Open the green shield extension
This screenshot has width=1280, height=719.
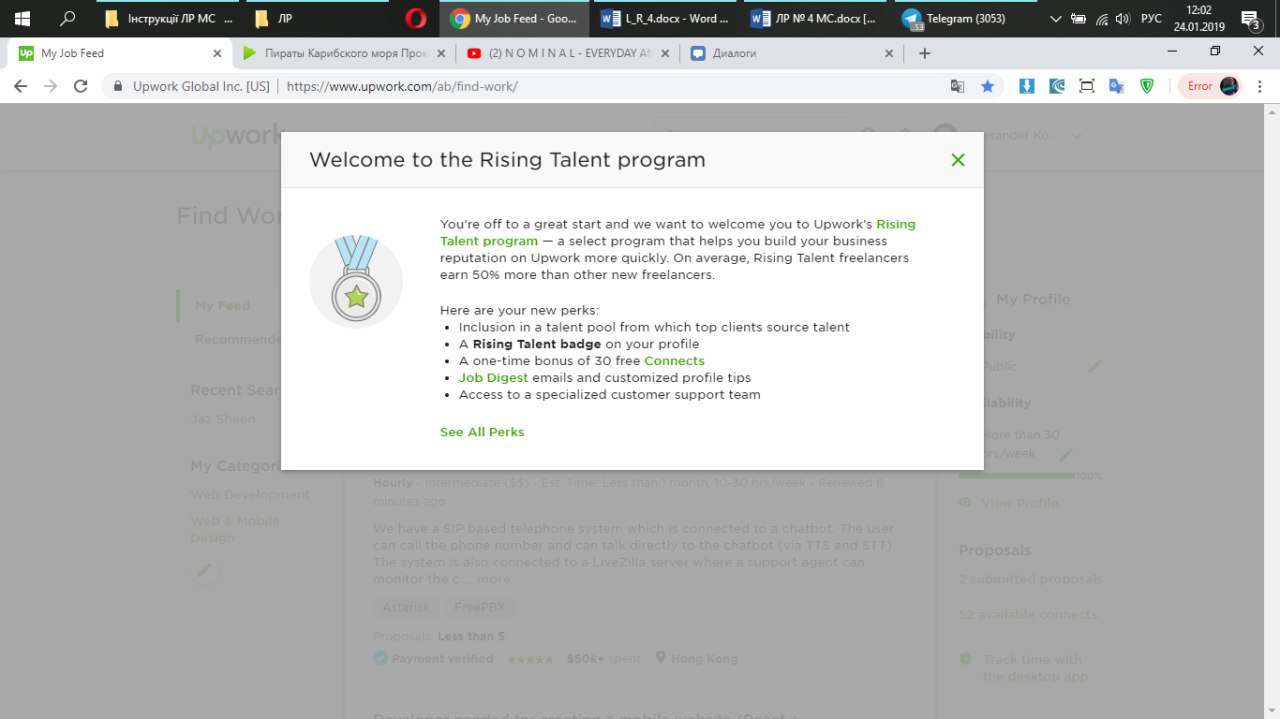[1147, 87]
